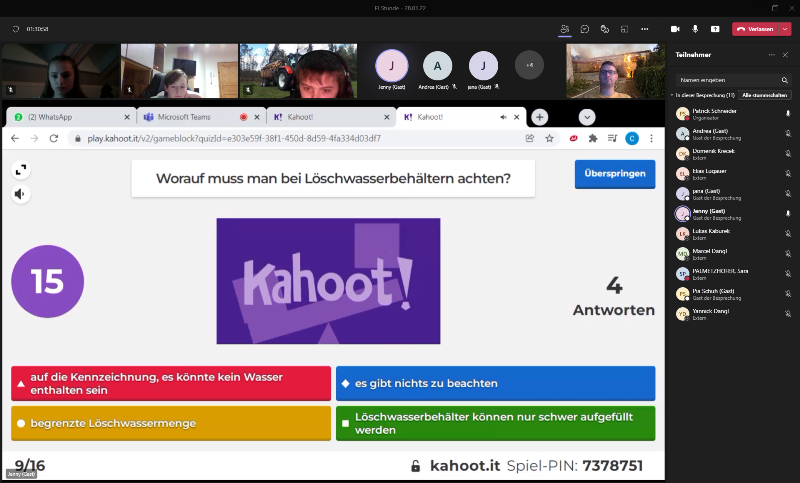Click 'Alle stummschalten' button
The image size is (800, 483).
pyautogui.click(x=765, y=95)
